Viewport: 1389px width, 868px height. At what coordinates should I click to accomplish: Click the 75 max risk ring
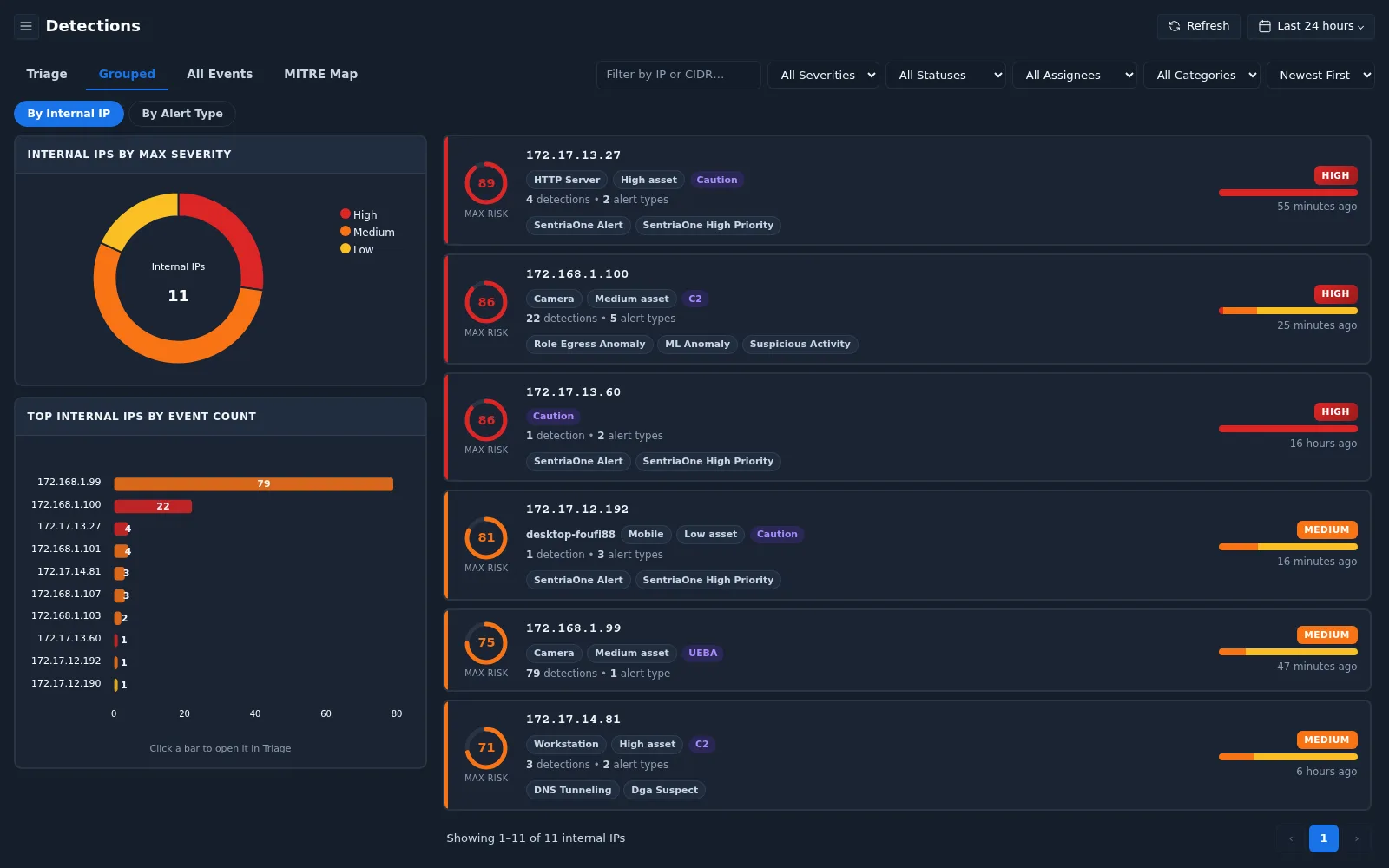pos(486,642)
